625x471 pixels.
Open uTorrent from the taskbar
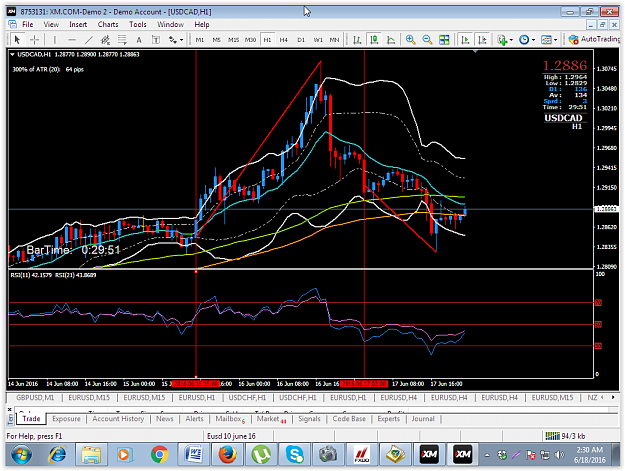tap(261, 455)
